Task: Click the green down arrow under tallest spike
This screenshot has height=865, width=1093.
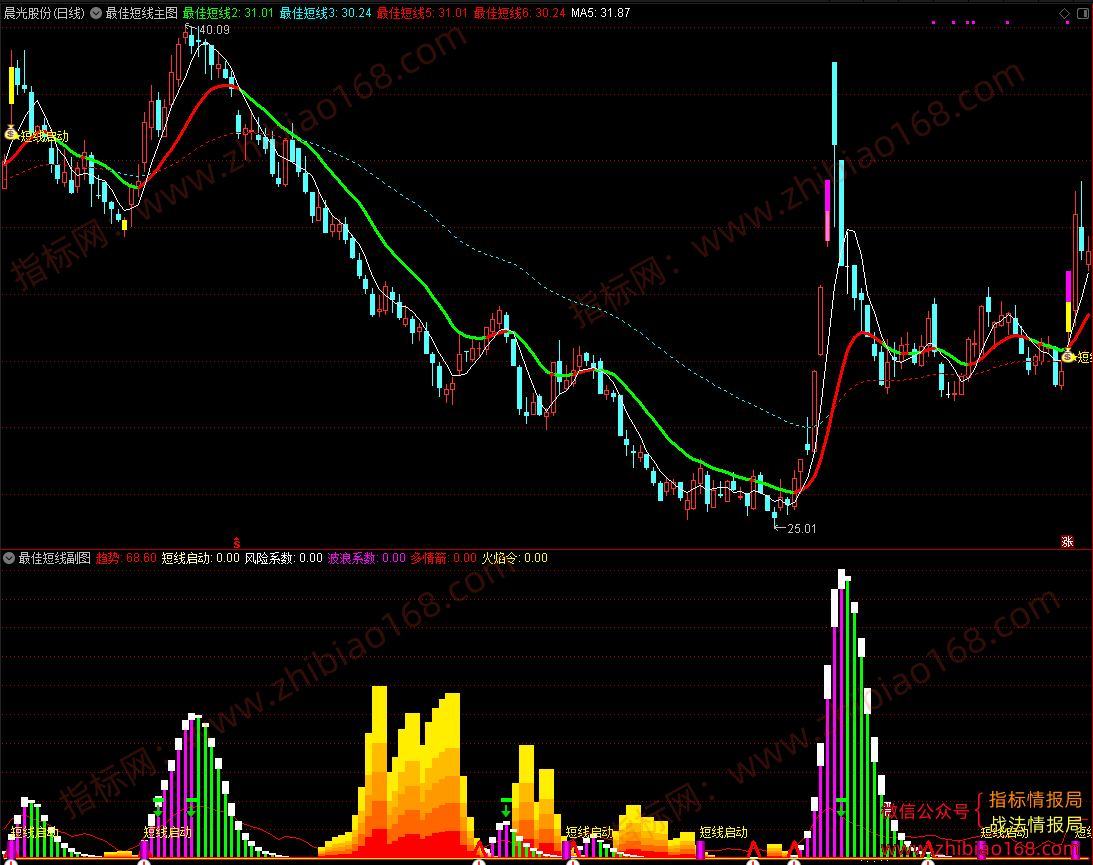Action: pyautogui.click(x=841, y=808)
